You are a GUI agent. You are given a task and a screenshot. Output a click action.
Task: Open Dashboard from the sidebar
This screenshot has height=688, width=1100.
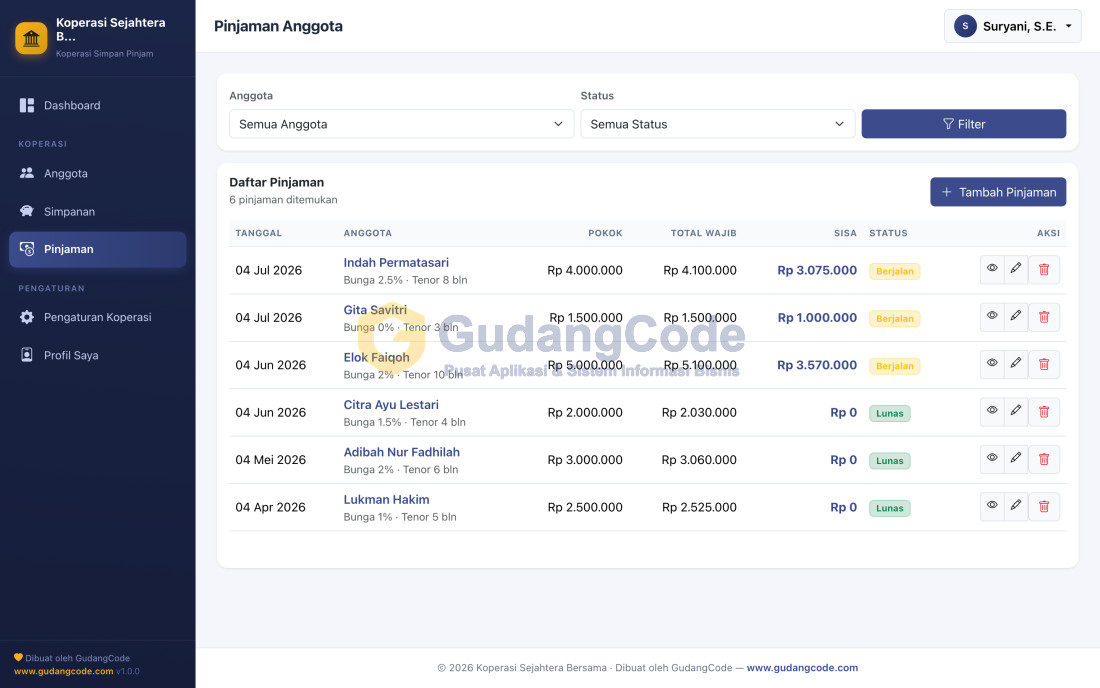(98, 105)
